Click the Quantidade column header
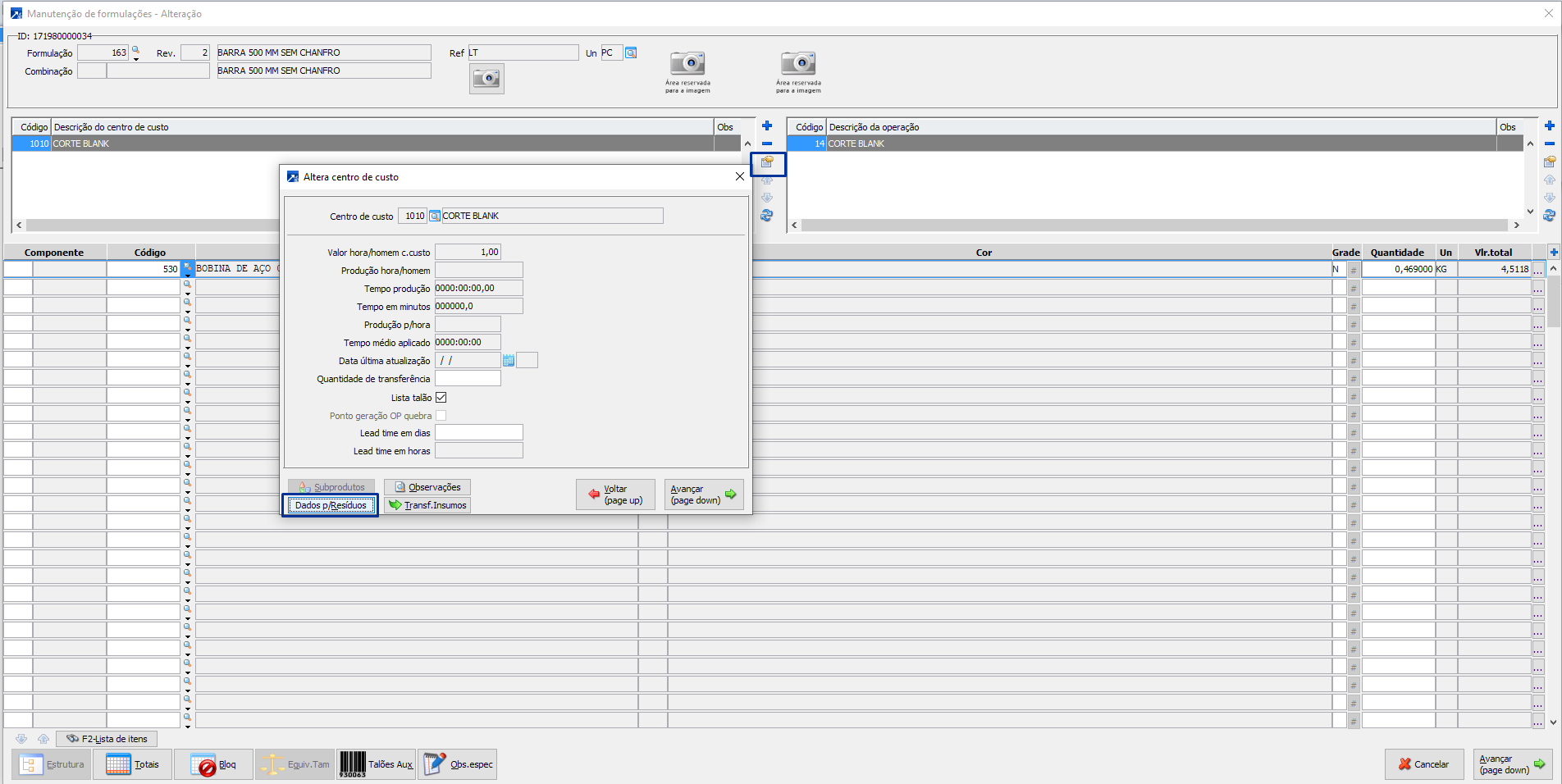This screenshot has width=1562, height=784. point(1396,253)
